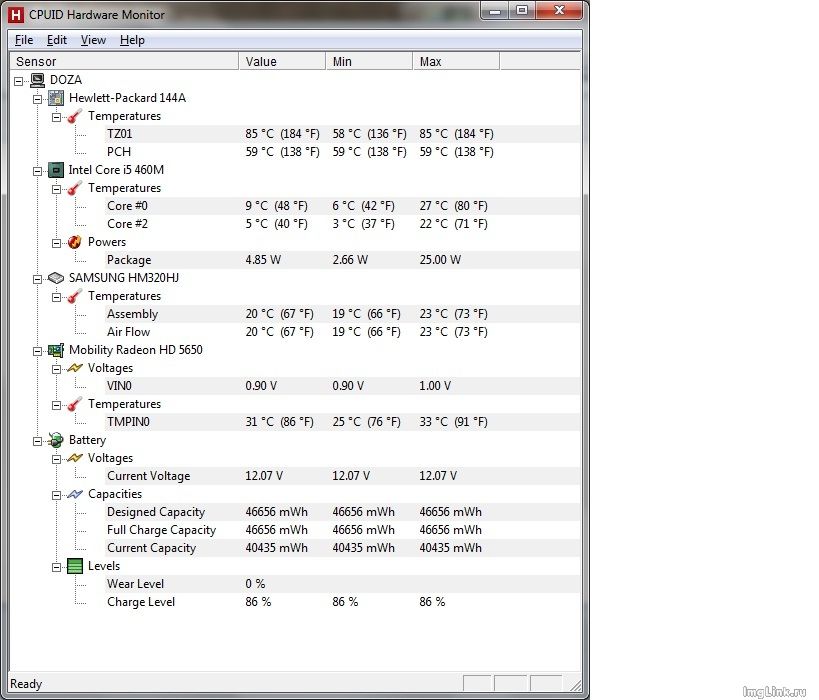This screenshot has width=819, height=700.
Task: Click the Capacities graph icon
Action: pos(75,494)
